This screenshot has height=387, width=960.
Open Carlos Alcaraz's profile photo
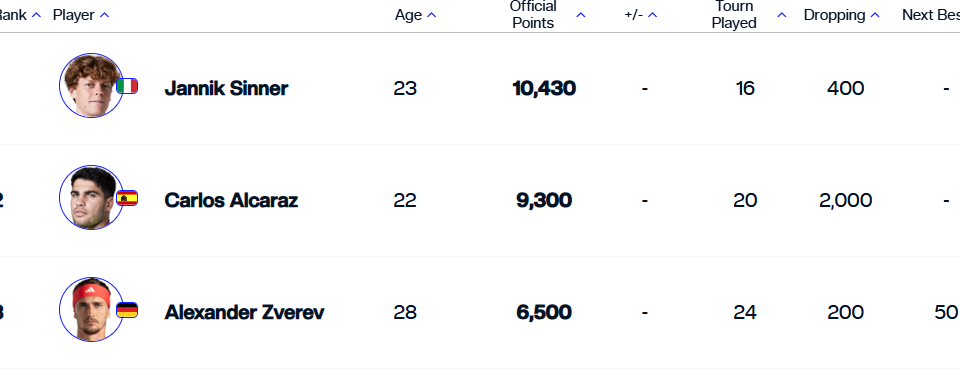pyautogui.click(x=91, y=198)
